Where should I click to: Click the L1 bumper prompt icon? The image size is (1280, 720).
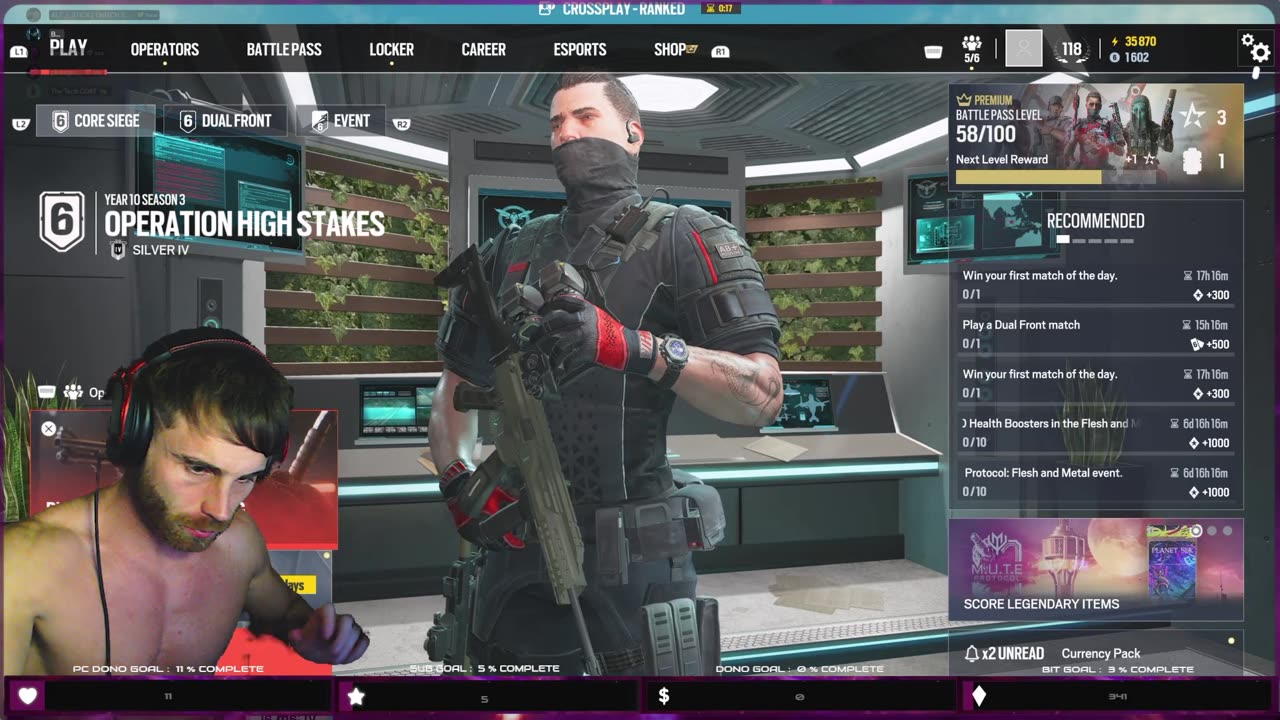pos(18,51)
